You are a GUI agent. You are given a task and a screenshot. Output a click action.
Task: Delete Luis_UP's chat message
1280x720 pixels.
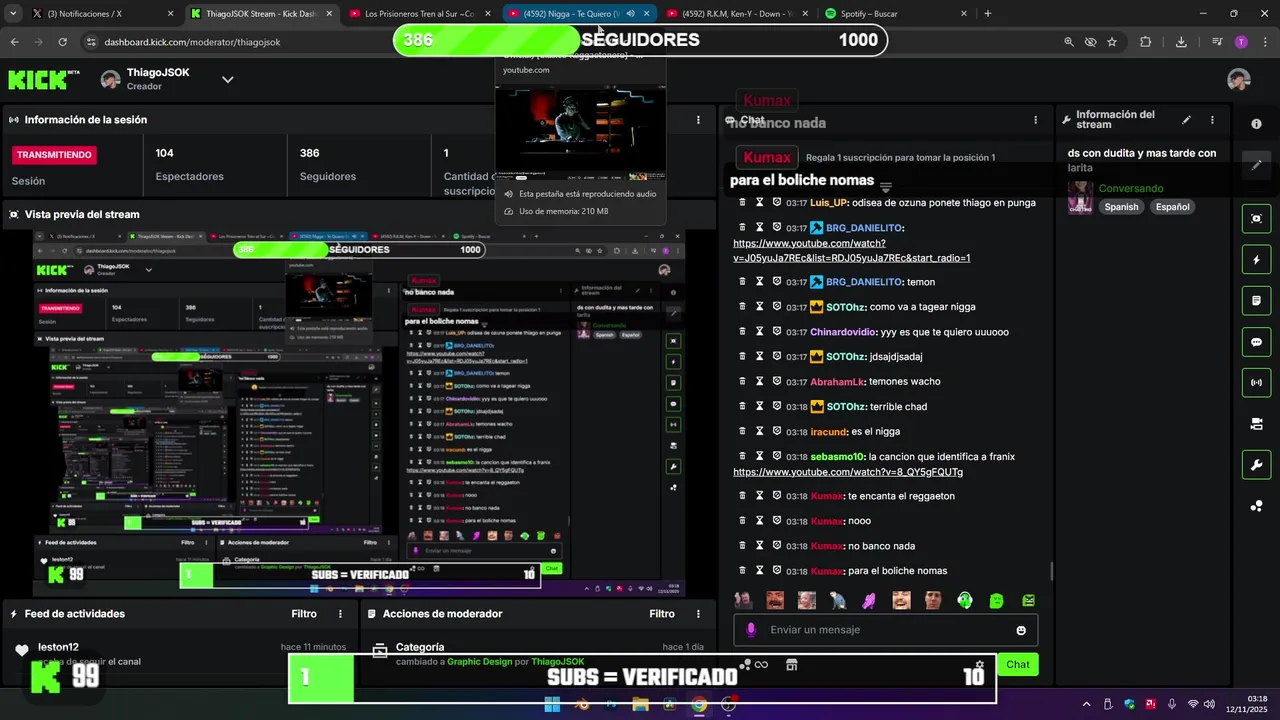point(742,202)
